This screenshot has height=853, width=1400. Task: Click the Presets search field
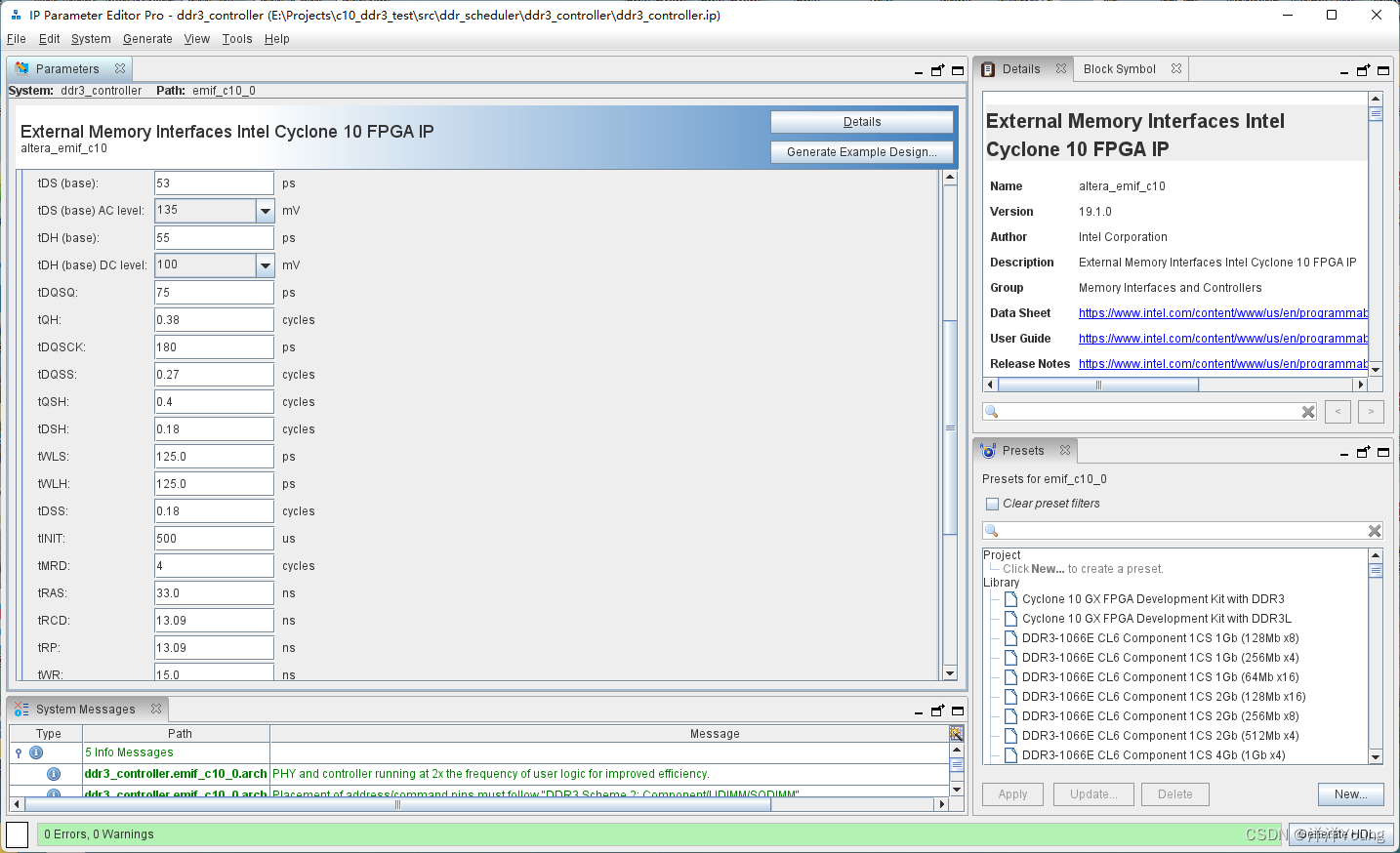coord(1181,531)
